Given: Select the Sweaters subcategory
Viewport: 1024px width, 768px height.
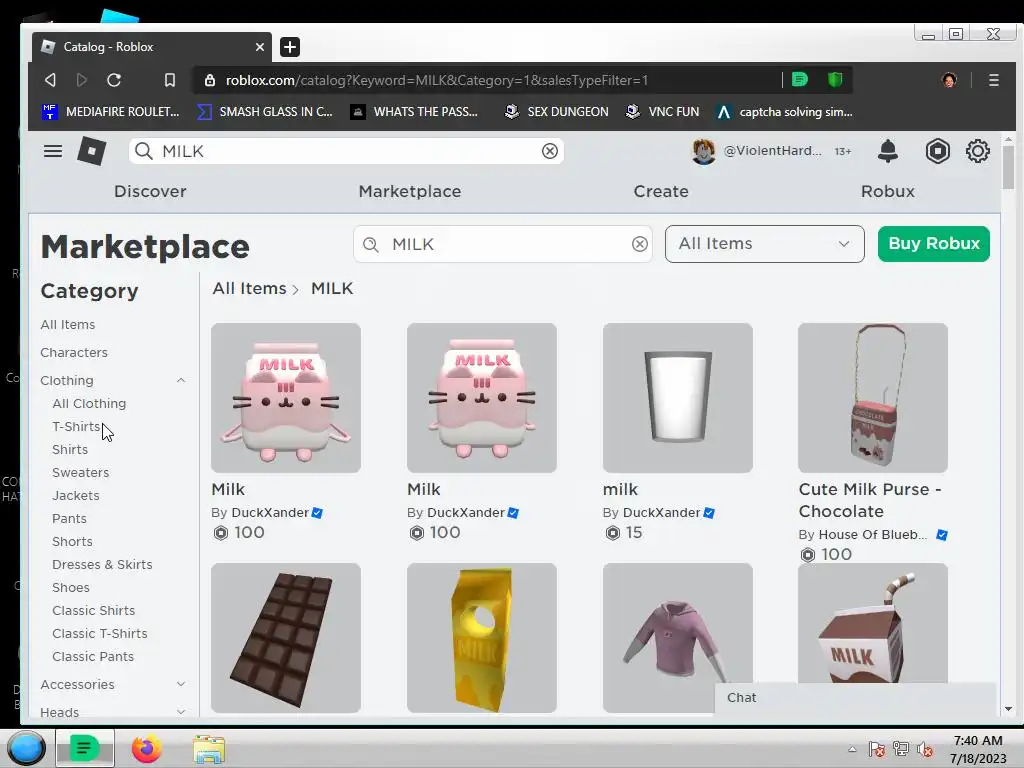Looking at the screenshot, I should [x=80, y=473].
